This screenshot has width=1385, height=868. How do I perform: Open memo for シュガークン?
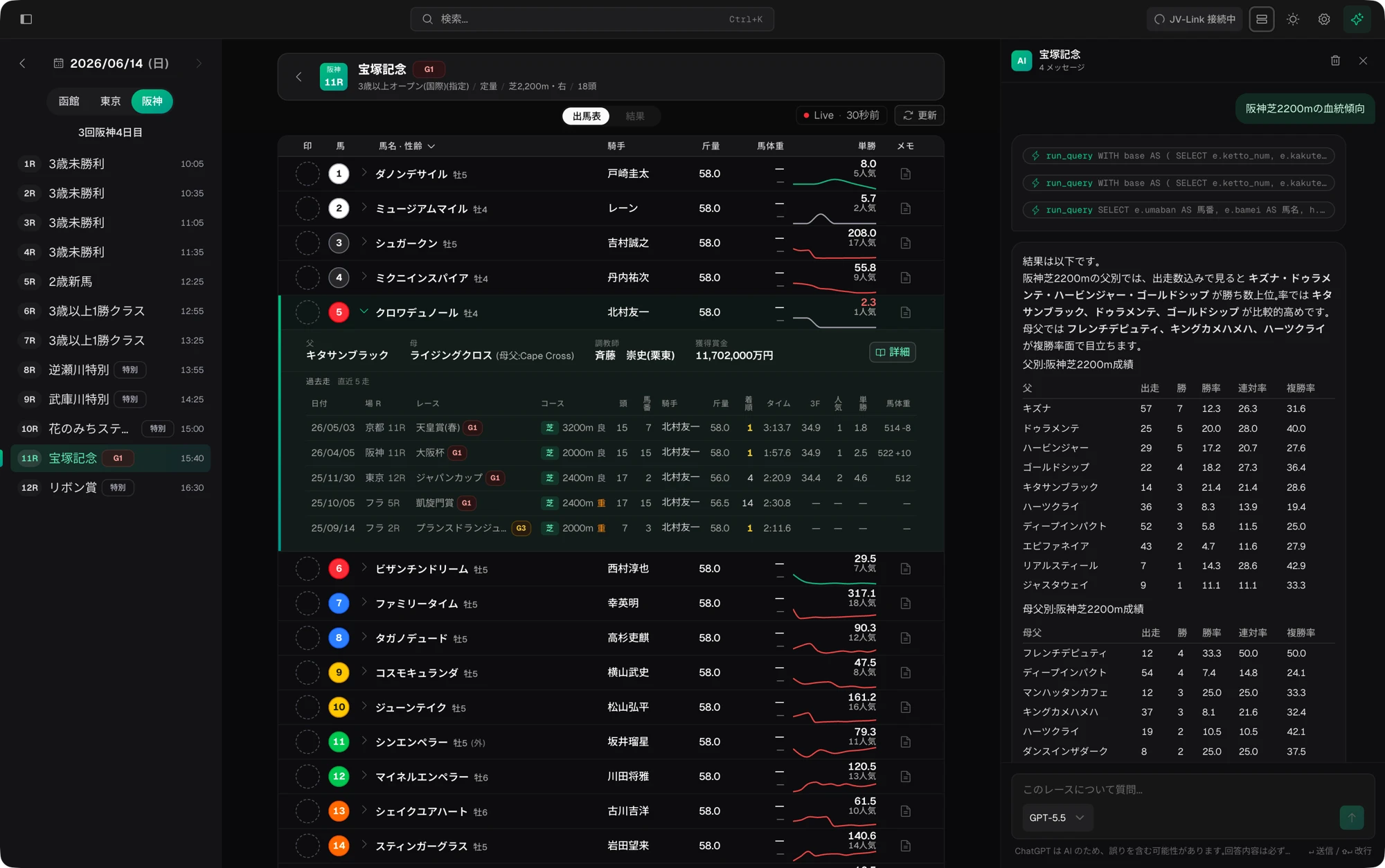pyautogui.click(x=905, y=243)
